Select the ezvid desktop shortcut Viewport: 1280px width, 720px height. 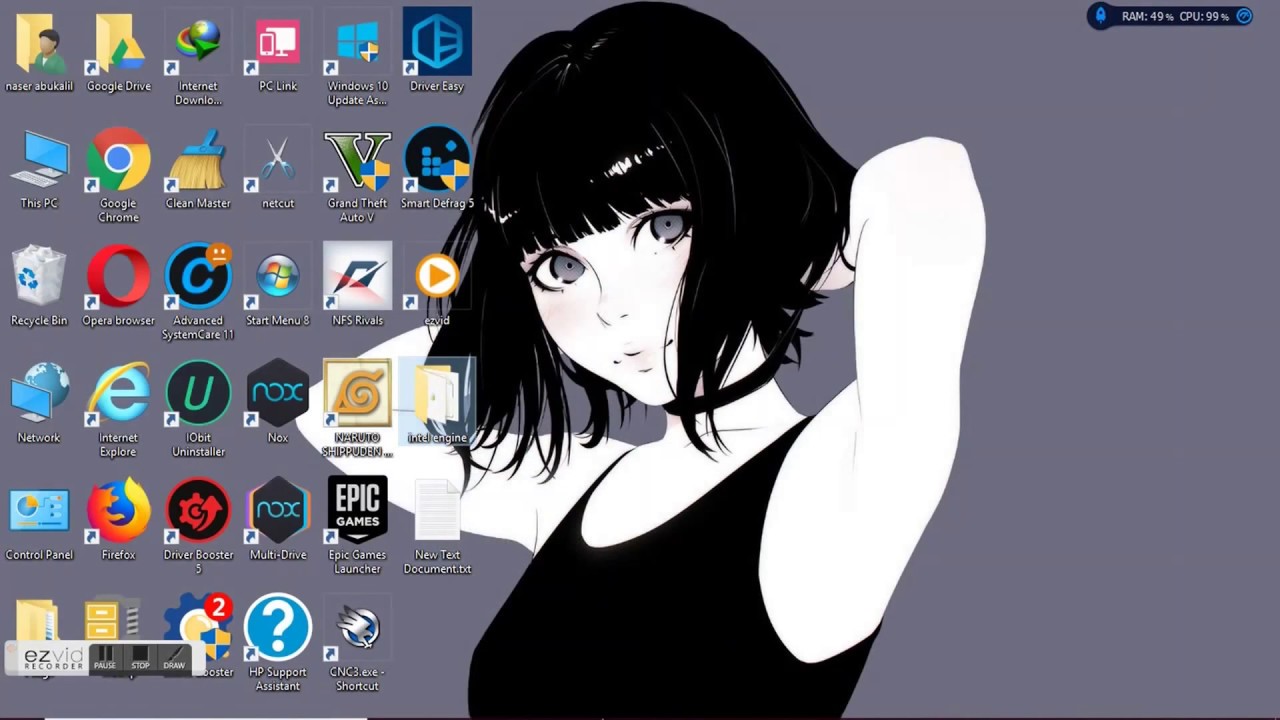coord(437,278)
